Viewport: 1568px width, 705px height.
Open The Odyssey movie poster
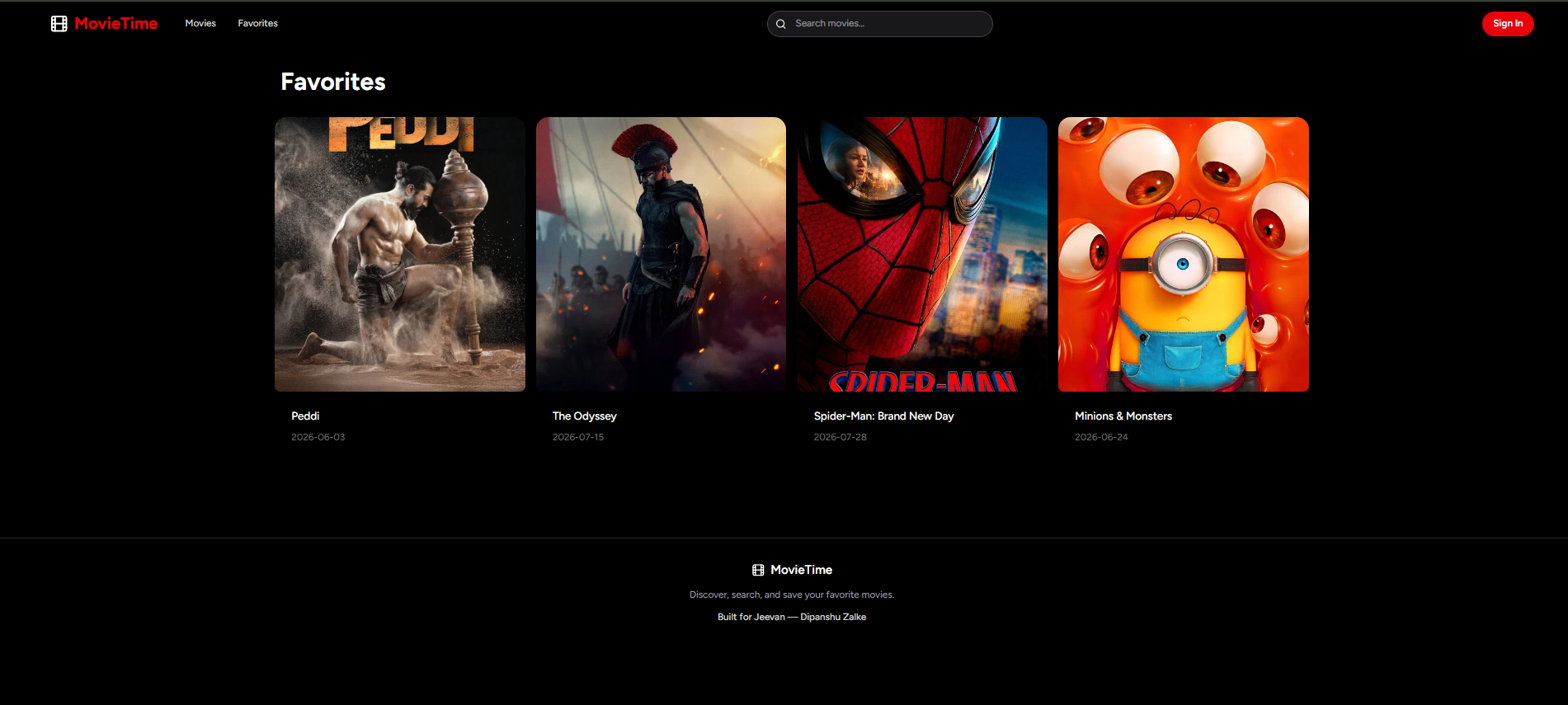(661, 254)
